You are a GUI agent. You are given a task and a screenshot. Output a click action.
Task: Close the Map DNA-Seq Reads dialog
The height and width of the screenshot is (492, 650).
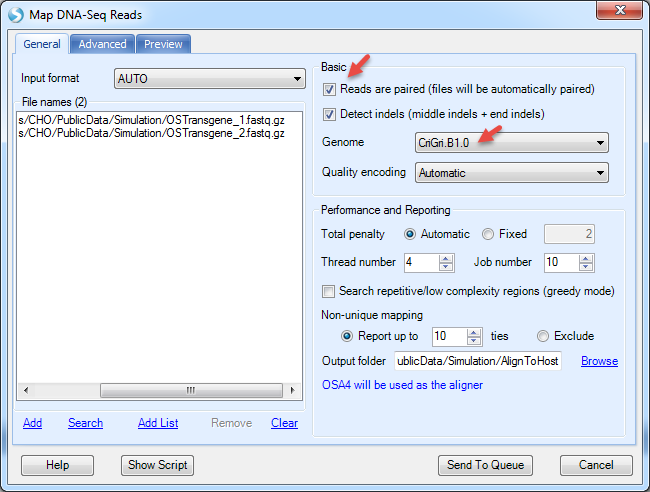(619, 10)
